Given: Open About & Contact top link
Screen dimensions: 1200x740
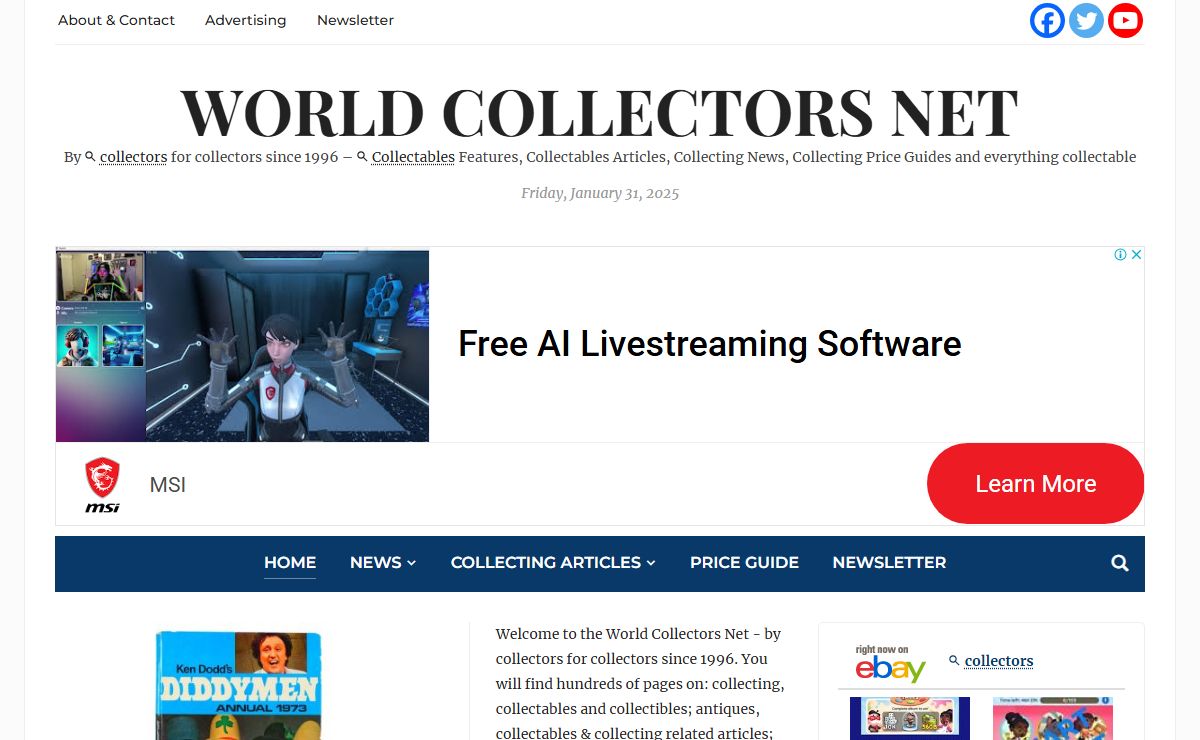Looking at the screenshot, I should coord(116,20).
